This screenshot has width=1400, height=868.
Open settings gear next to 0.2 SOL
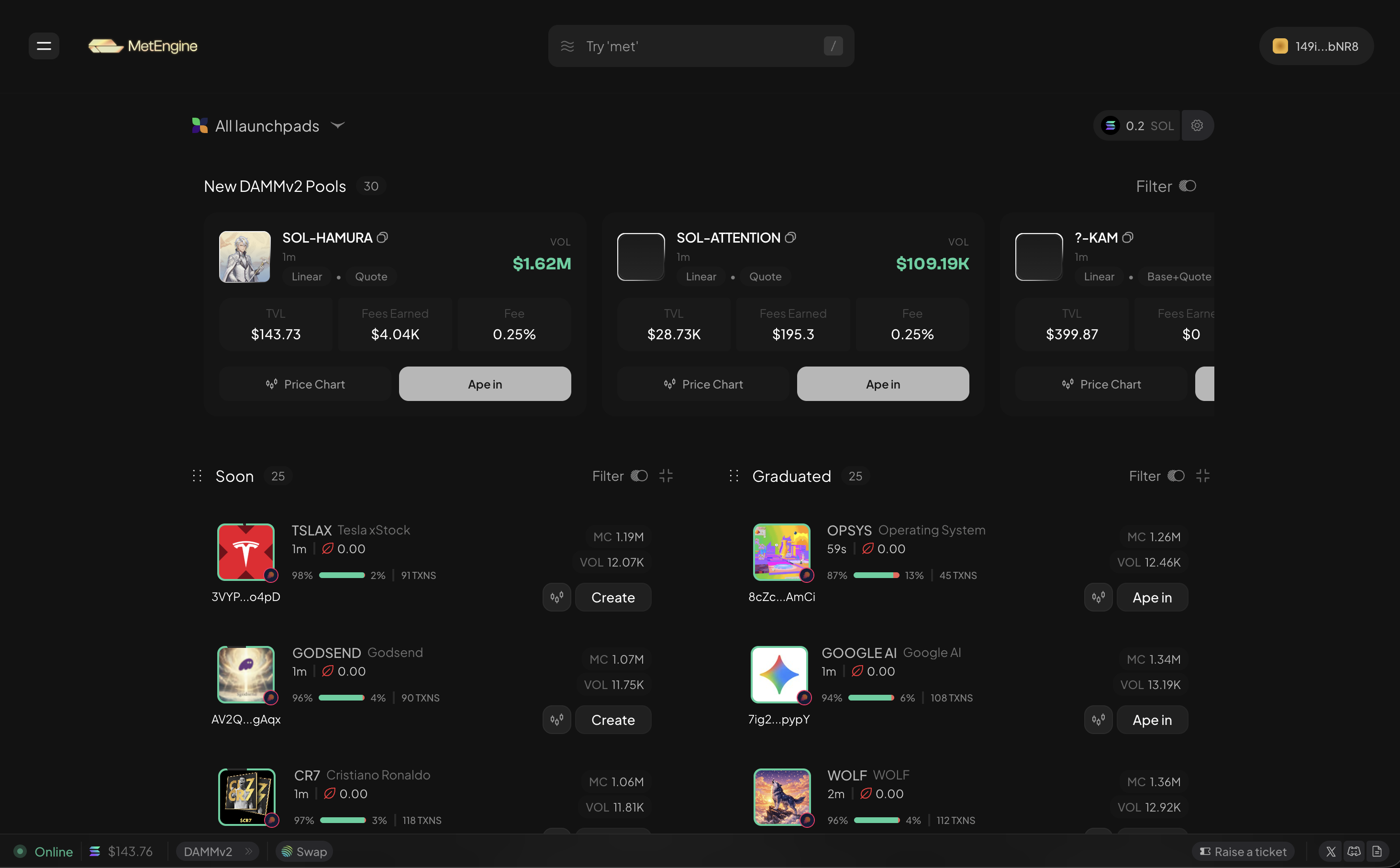click(1197, 126)
